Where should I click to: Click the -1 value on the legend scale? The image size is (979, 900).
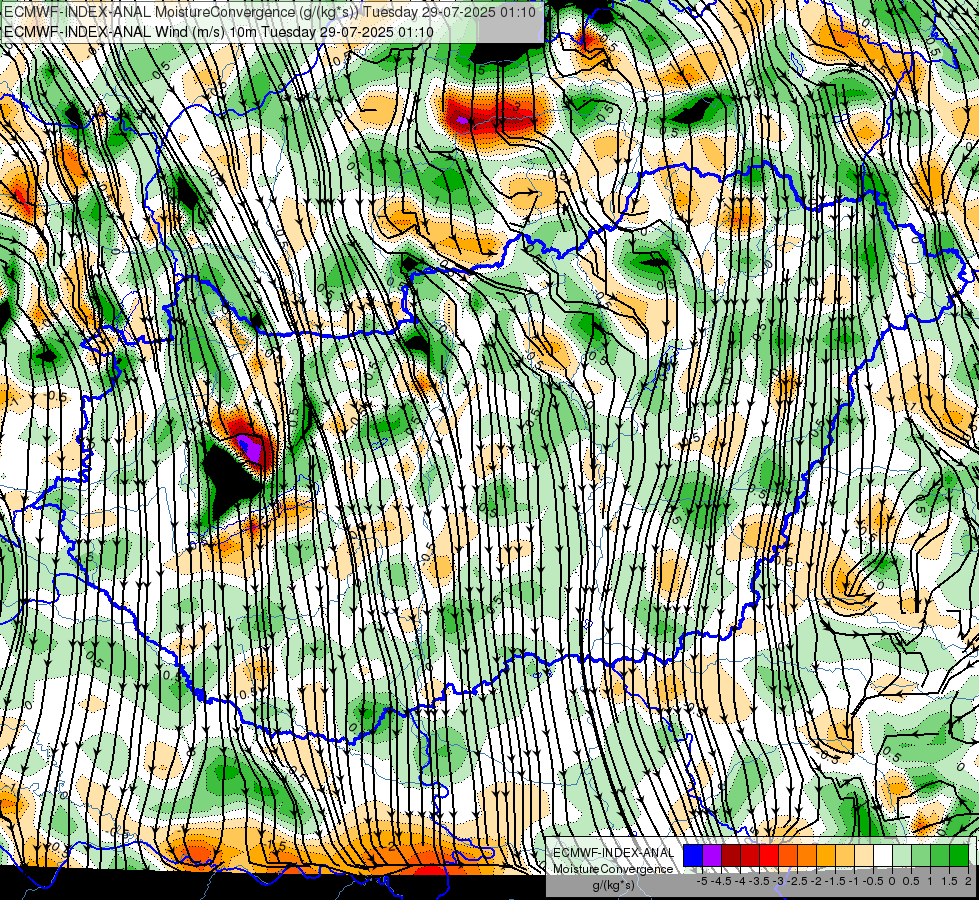coord(854,881)
